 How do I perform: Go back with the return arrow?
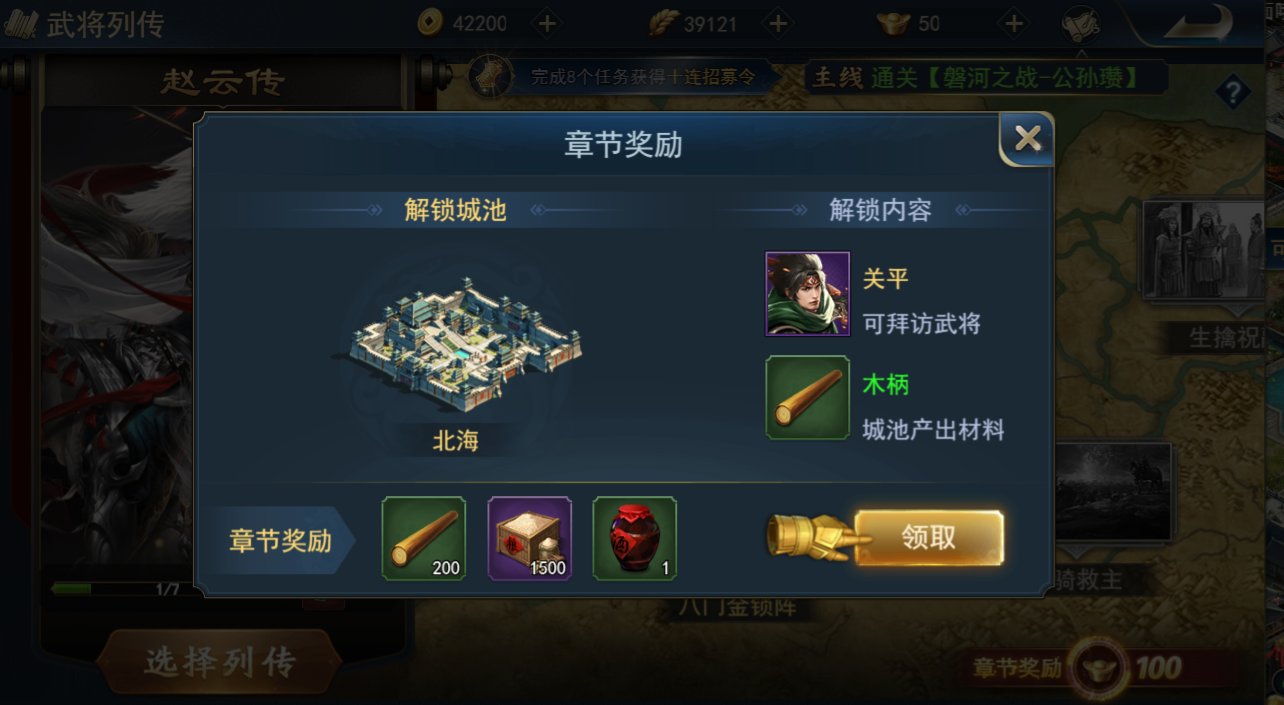tap(1198, 24)
